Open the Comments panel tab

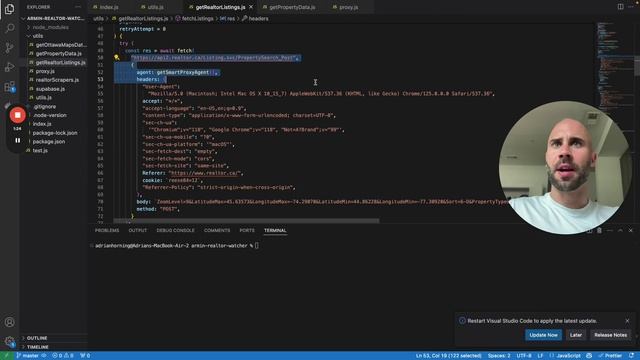217,231
